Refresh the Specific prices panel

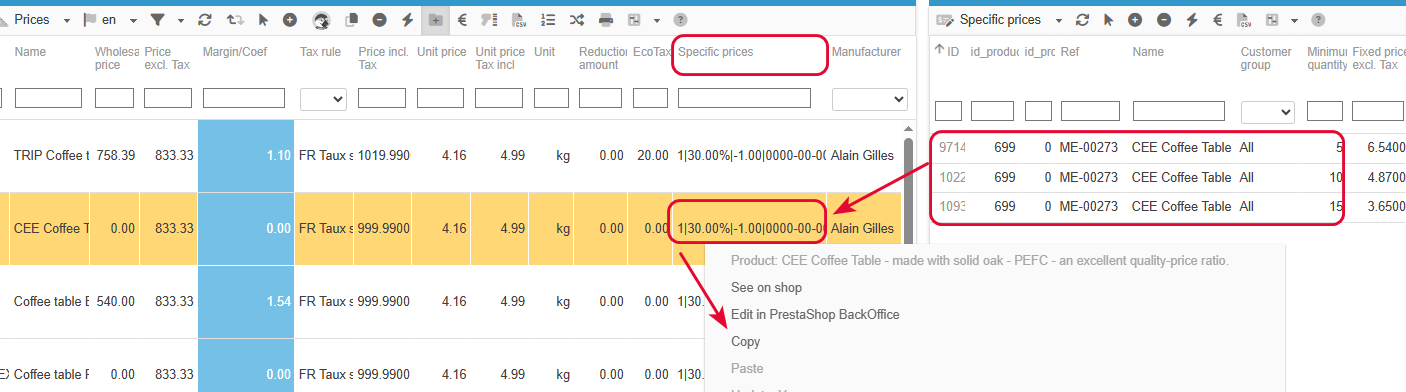(1082, 20)
